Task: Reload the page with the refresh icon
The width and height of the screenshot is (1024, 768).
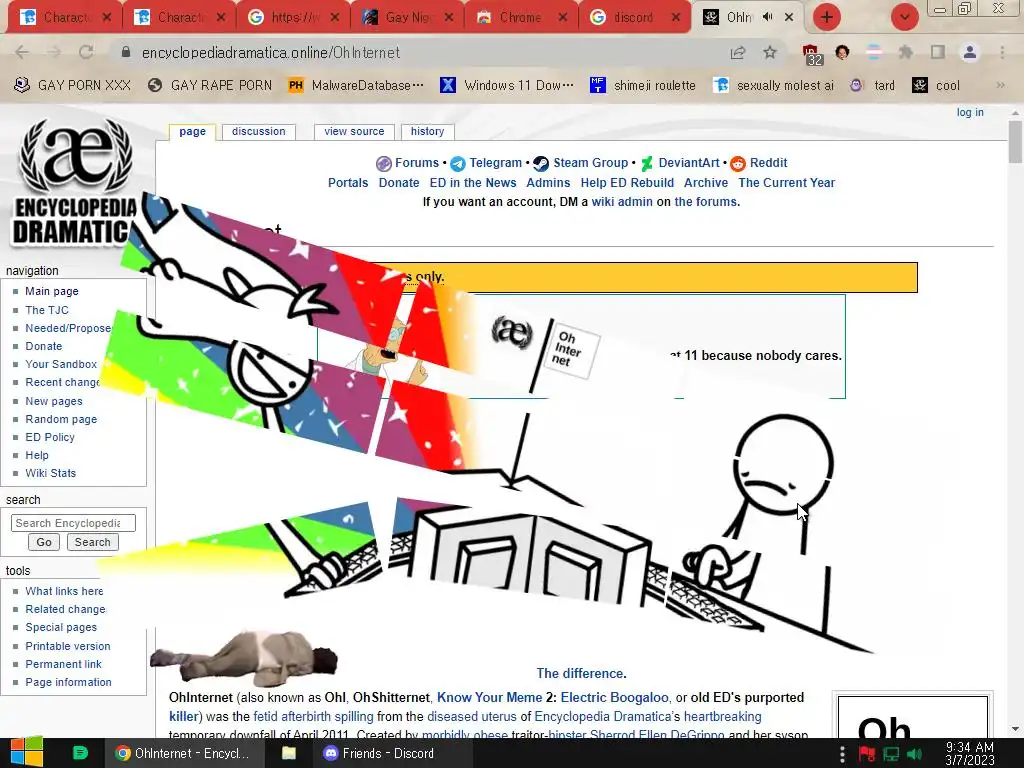Action: tap(86, 52)
